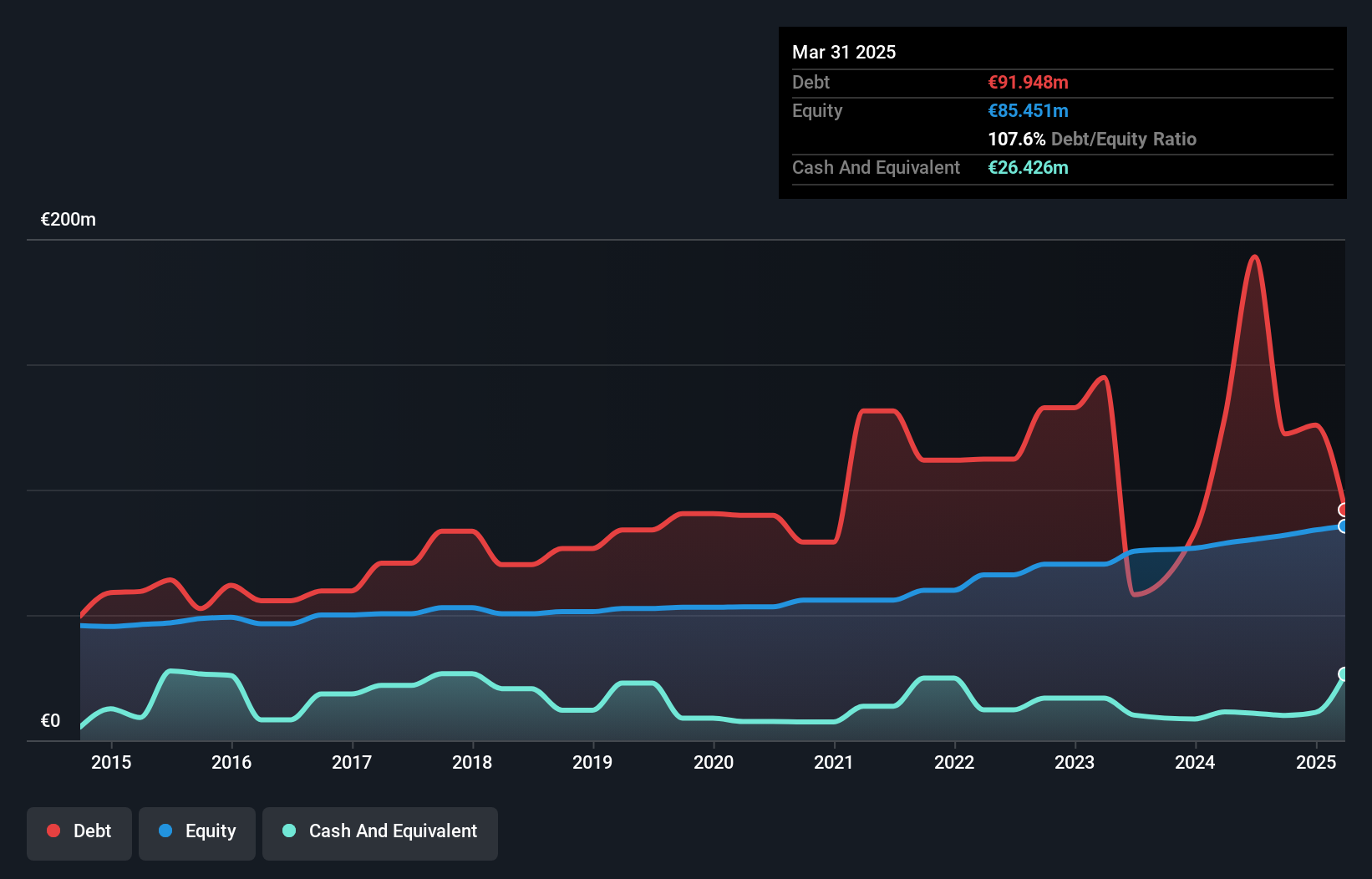Click the 2022 x-axis label
The width and height of the screenshot is (1372, 879).
click(954, 762)
